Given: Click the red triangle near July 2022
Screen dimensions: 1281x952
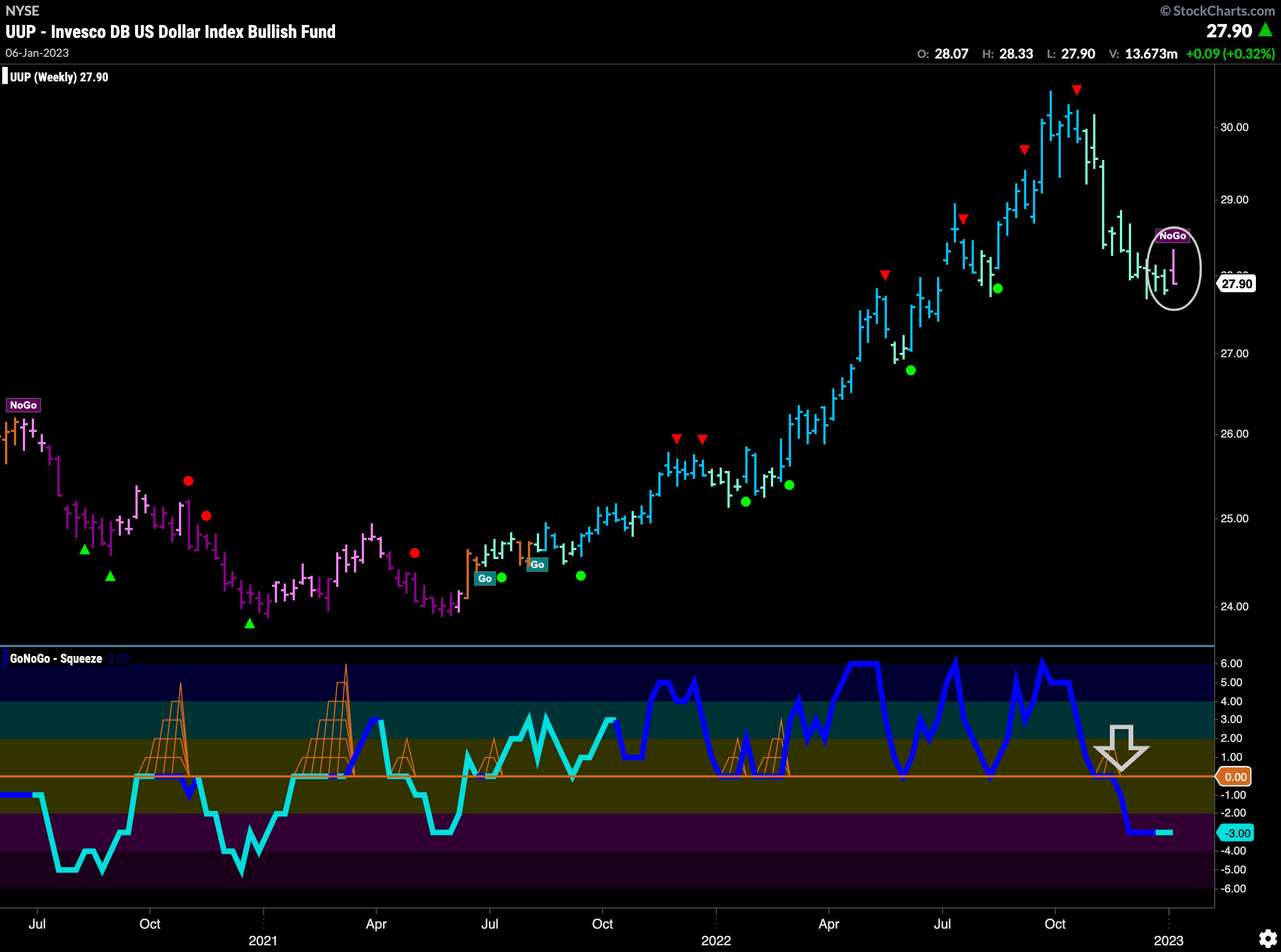Looking at the screenshot, I should pos(963,220).
